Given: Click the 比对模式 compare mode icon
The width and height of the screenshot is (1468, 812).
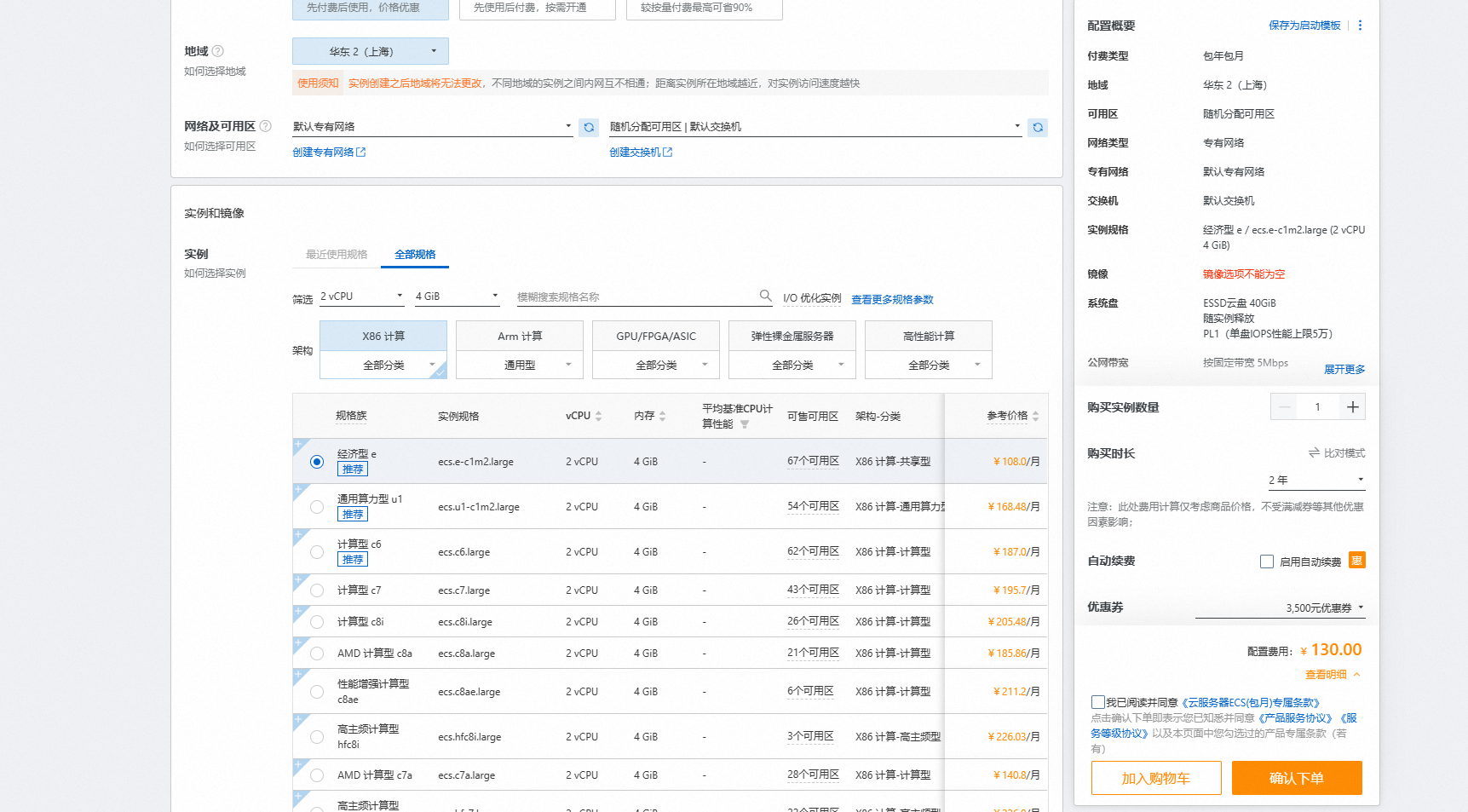Looking at the screenshot, I should click(1314, 453).
